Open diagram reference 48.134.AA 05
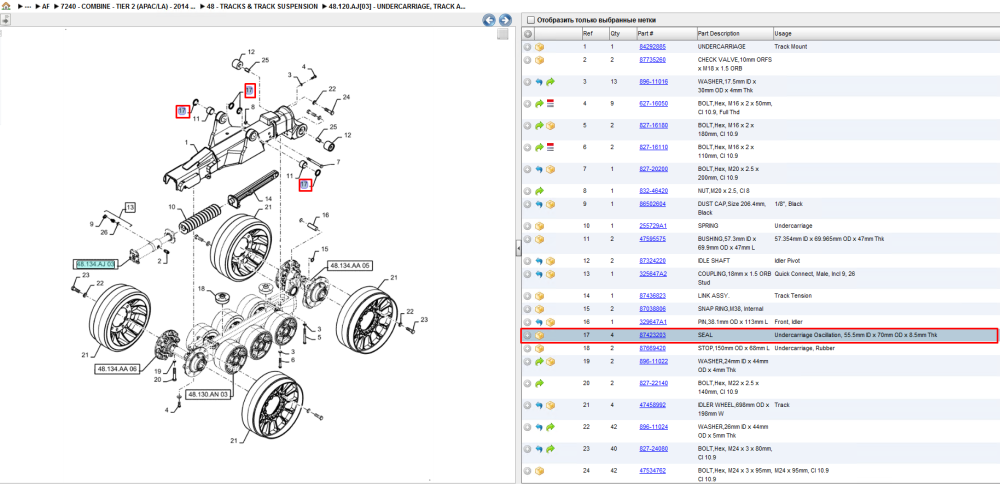This screenshot has width=1000, height=484. click(x=350, y=265)
